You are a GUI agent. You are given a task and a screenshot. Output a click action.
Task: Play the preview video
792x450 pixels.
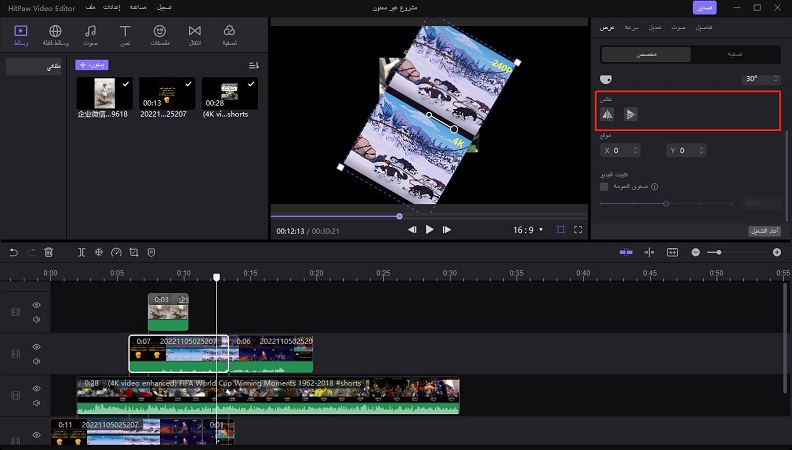point(429,229)
